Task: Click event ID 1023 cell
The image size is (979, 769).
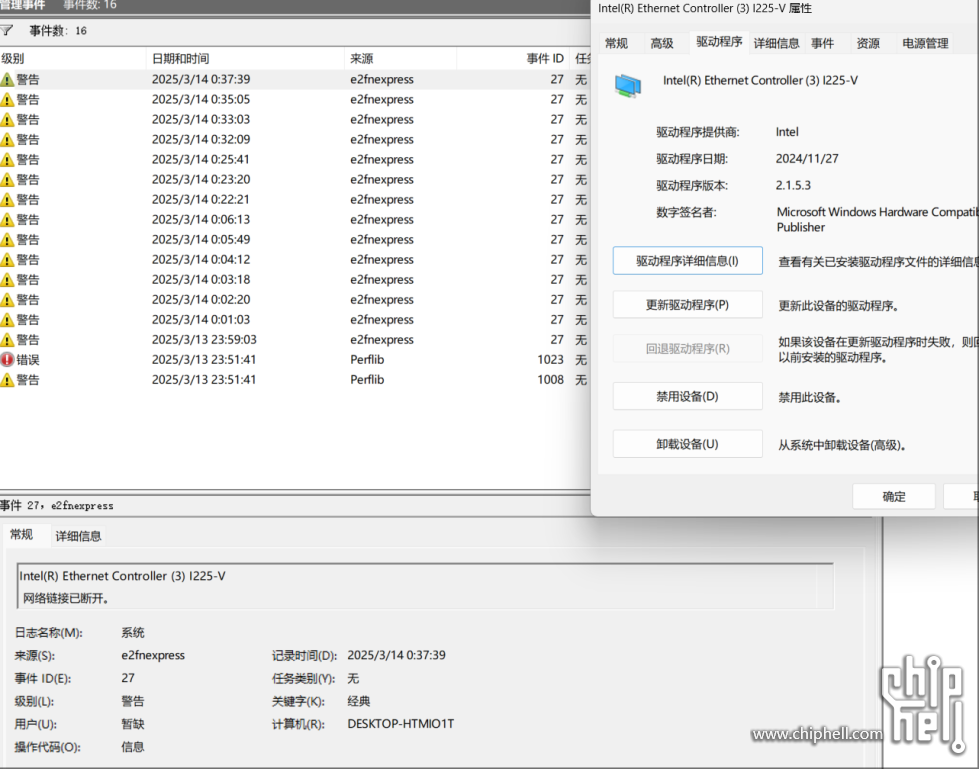Action: (x=550, y=360)
